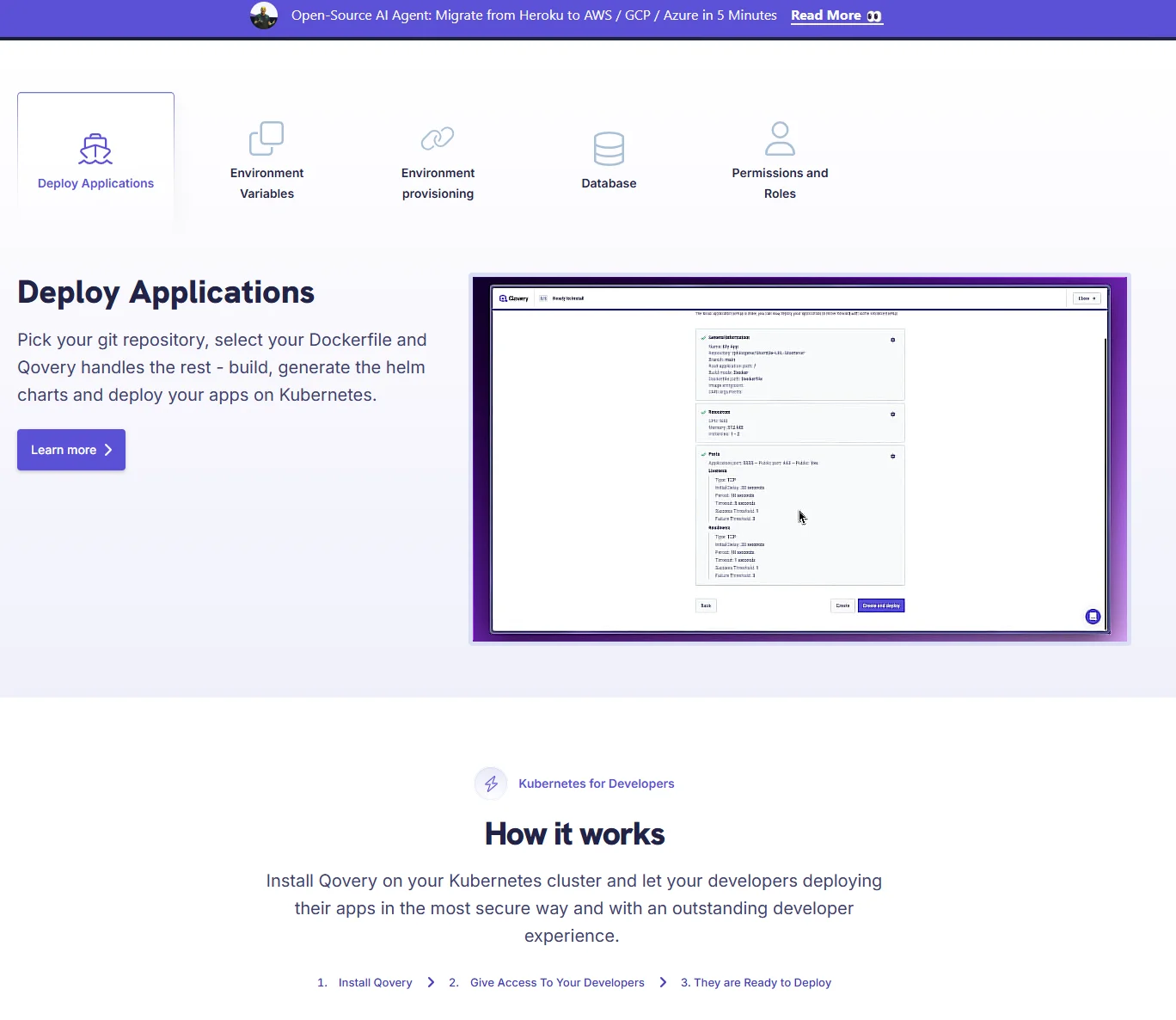Click the Qovery logo in the demo preview
Image resolution: width=1176 pixels, height=1020 pixels.
[x=514, y=298]
